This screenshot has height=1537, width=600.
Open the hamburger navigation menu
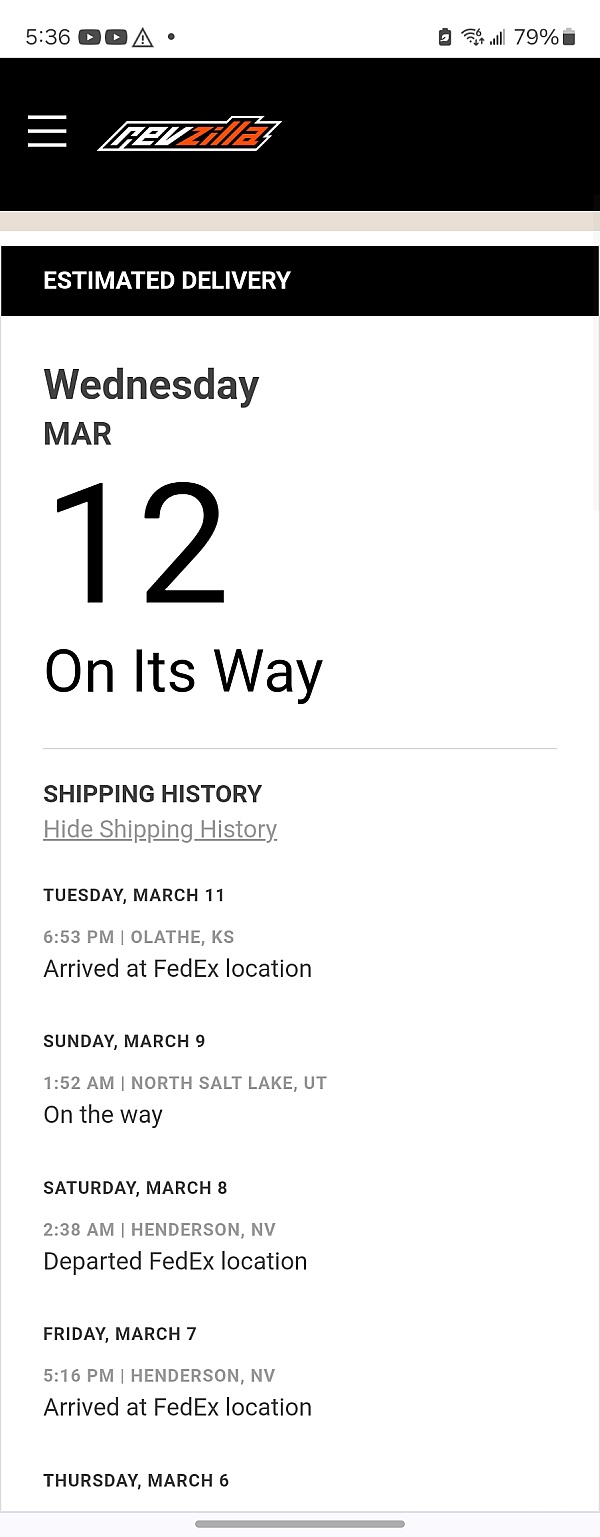coord(47,132)
